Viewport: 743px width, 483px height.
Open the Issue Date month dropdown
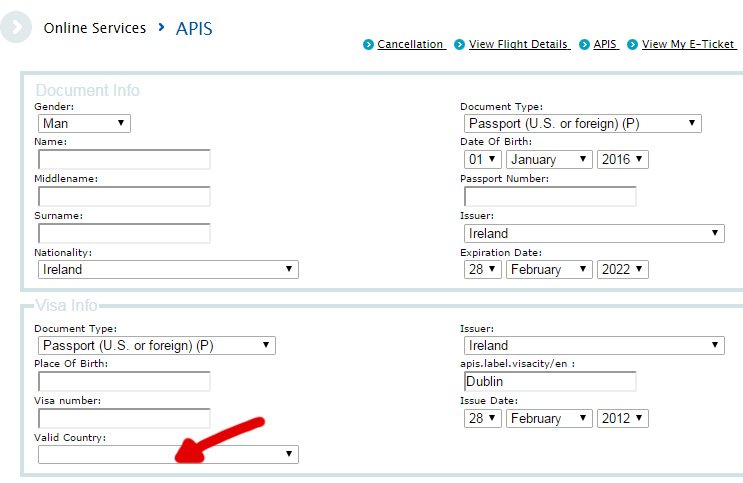pos(549,418)
